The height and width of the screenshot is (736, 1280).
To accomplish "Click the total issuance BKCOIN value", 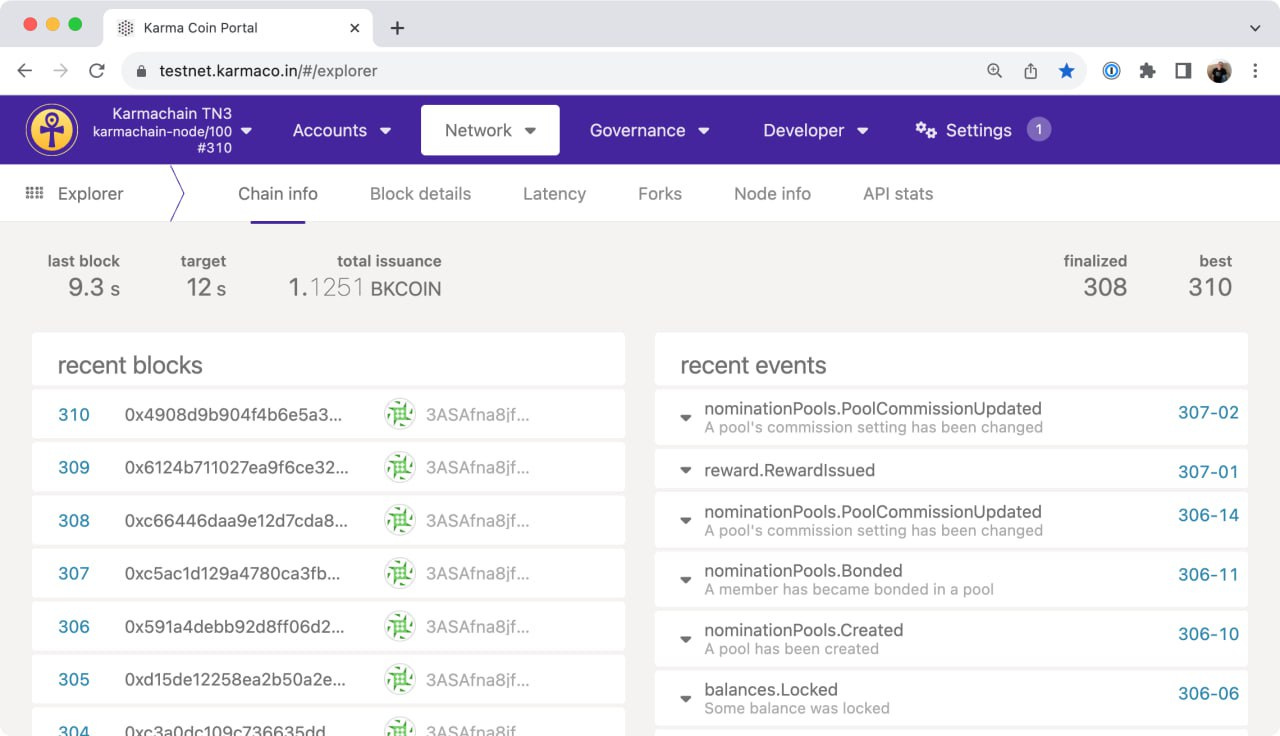I will click(x=365, y=288).
